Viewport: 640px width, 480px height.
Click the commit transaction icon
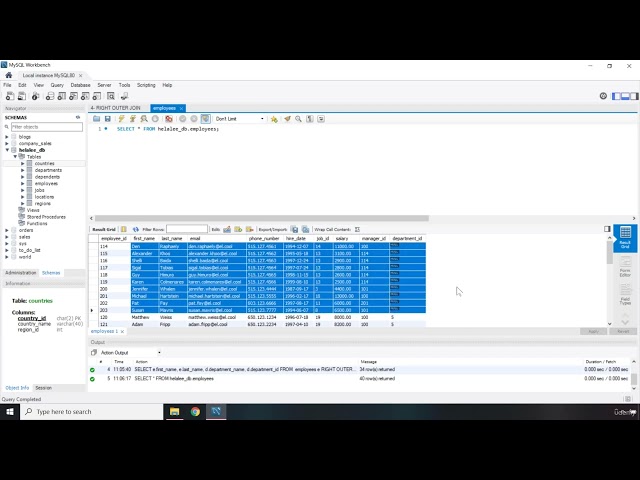182,119
